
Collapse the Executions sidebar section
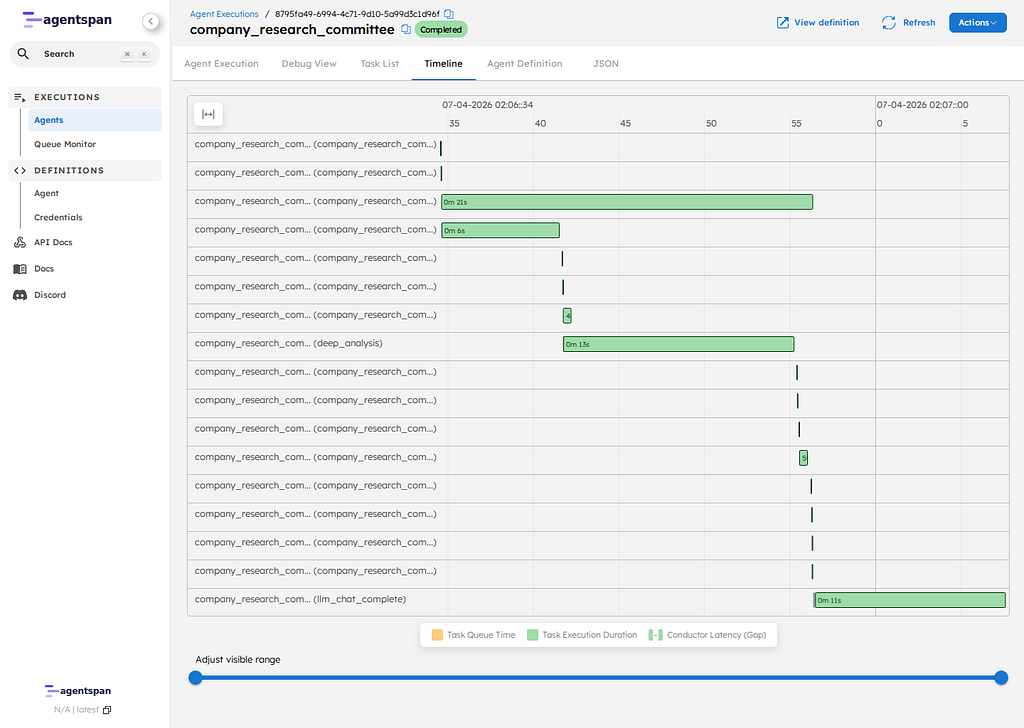[x=66, y=97]
